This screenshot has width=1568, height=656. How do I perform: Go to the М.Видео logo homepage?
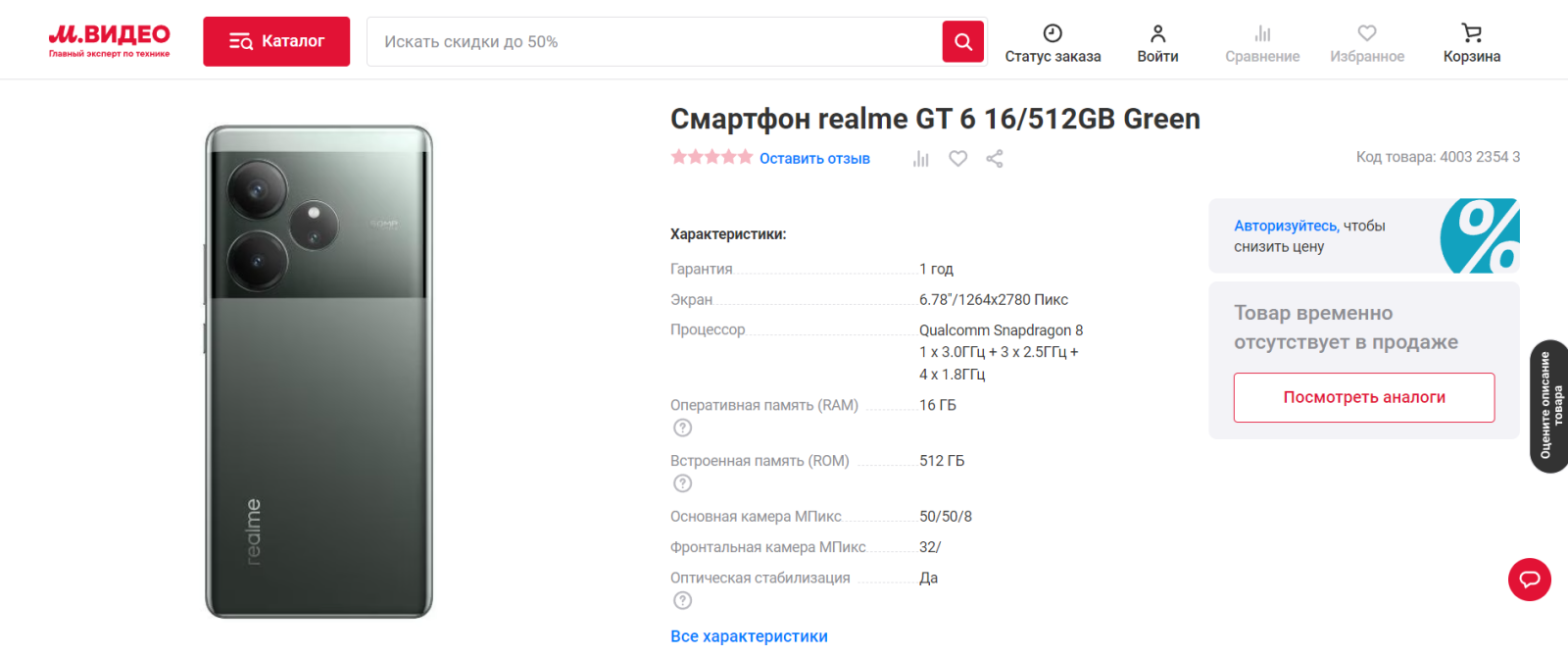pyautogui.click(x=109, y=41)
